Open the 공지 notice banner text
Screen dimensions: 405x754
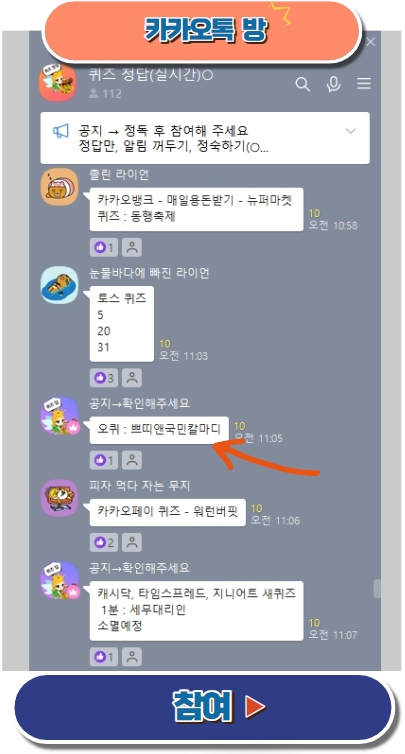click(x=174, y=138)
